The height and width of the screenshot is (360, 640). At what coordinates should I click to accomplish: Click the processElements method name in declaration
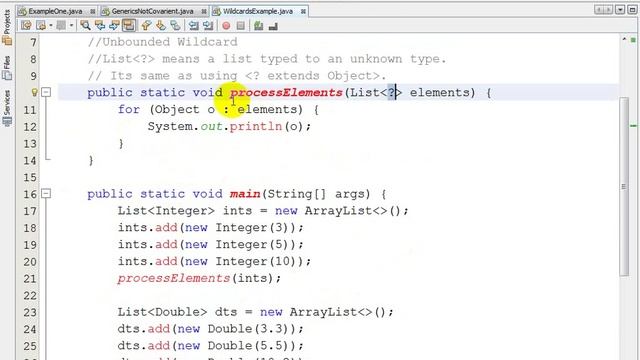click(286, 93)
